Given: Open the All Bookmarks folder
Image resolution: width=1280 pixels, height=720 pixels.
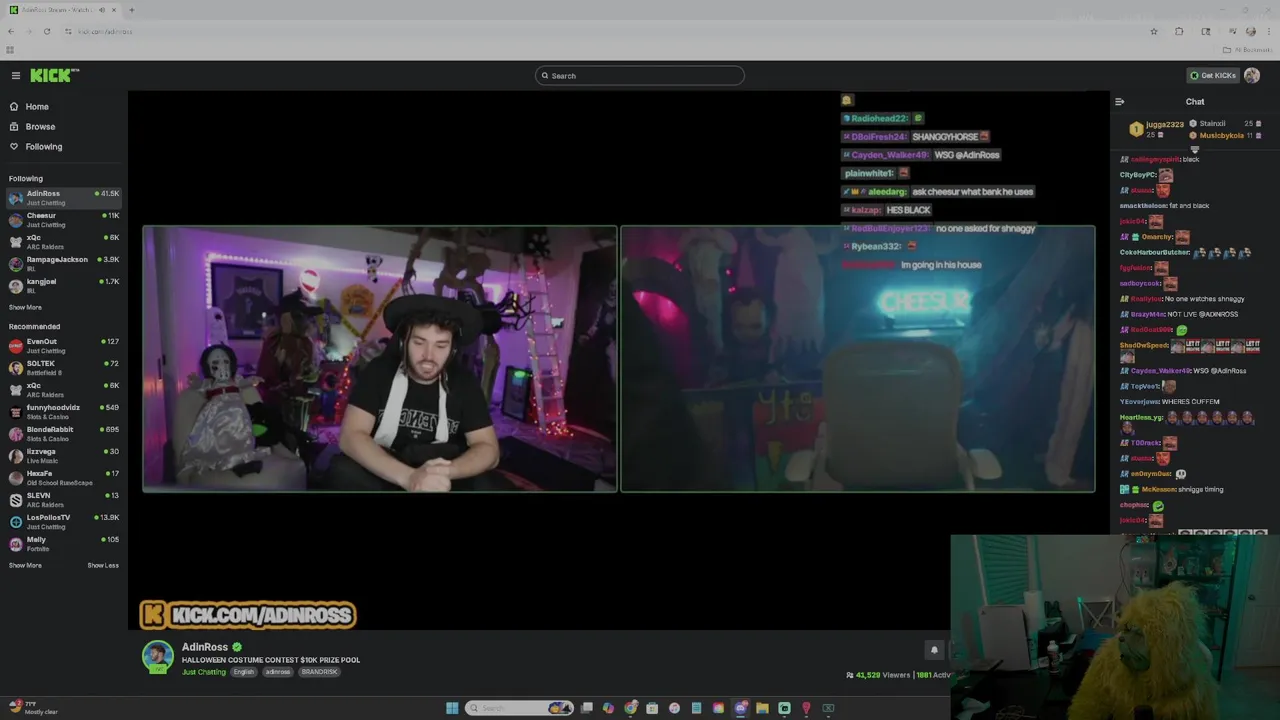Looking at the screenshot, I should [x=1247, y=50].
